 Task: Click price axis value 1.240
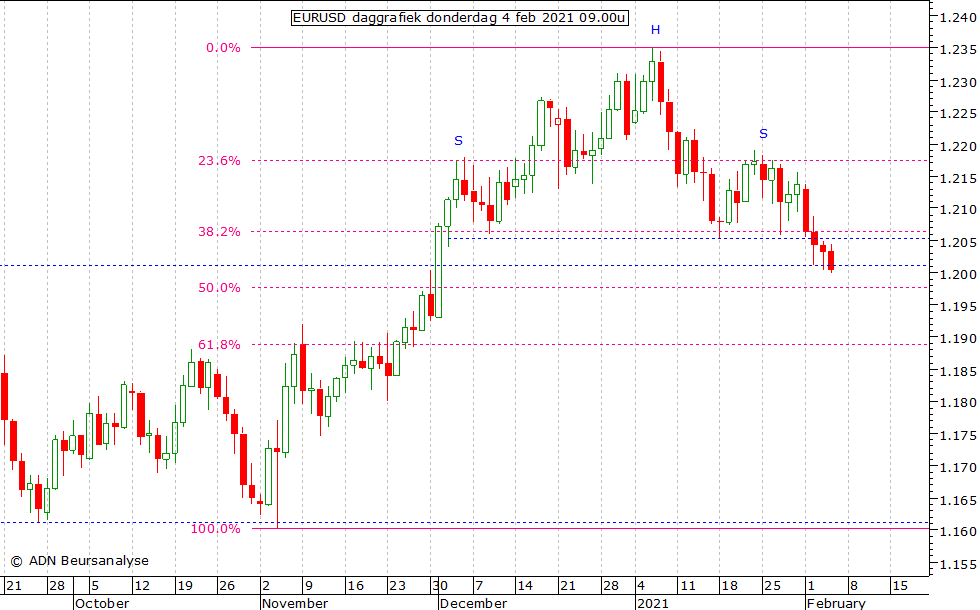[959, 18]
